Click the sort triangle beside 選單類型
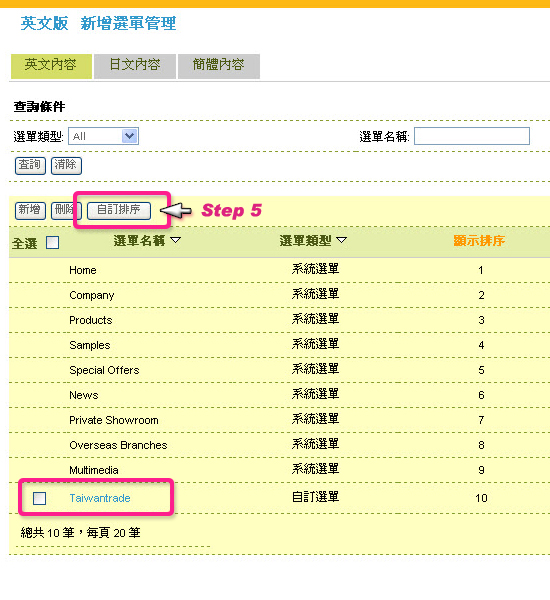This screenshot has width=550, height=600. pyautogui.click(x=341, y=240)
